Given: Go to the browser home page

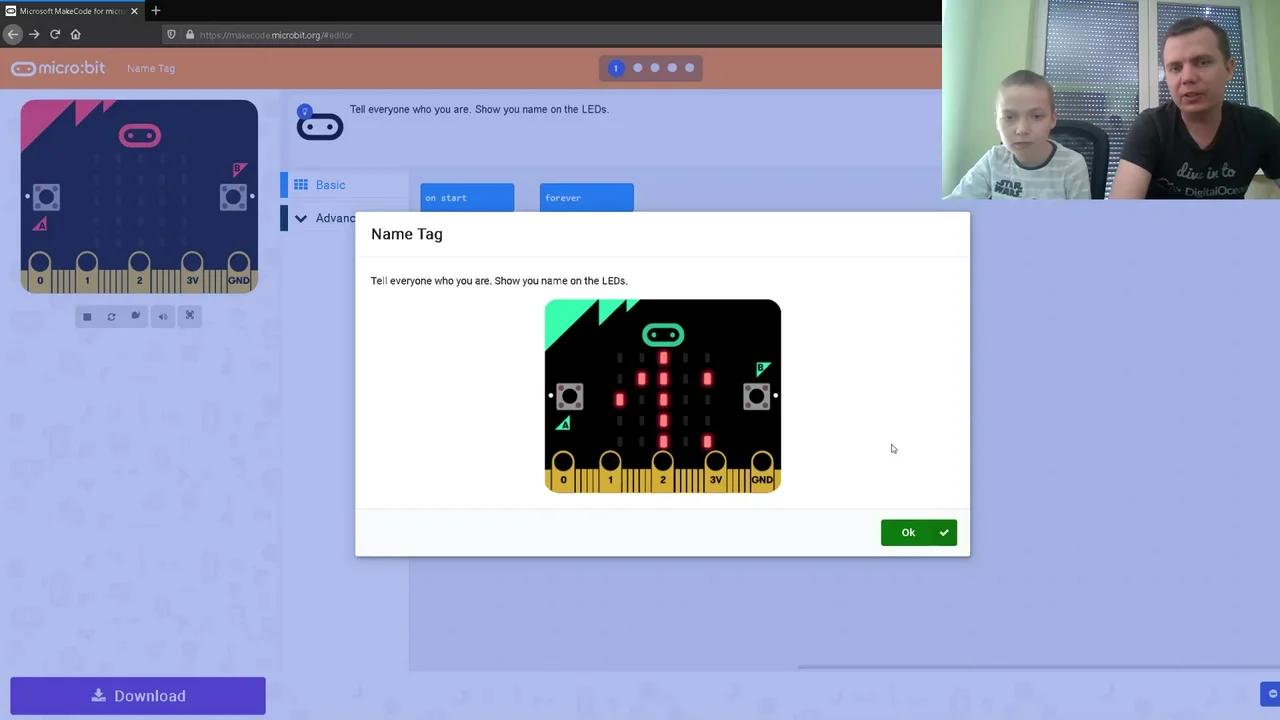Looking at the screenshot, I should tap(75, 34).
